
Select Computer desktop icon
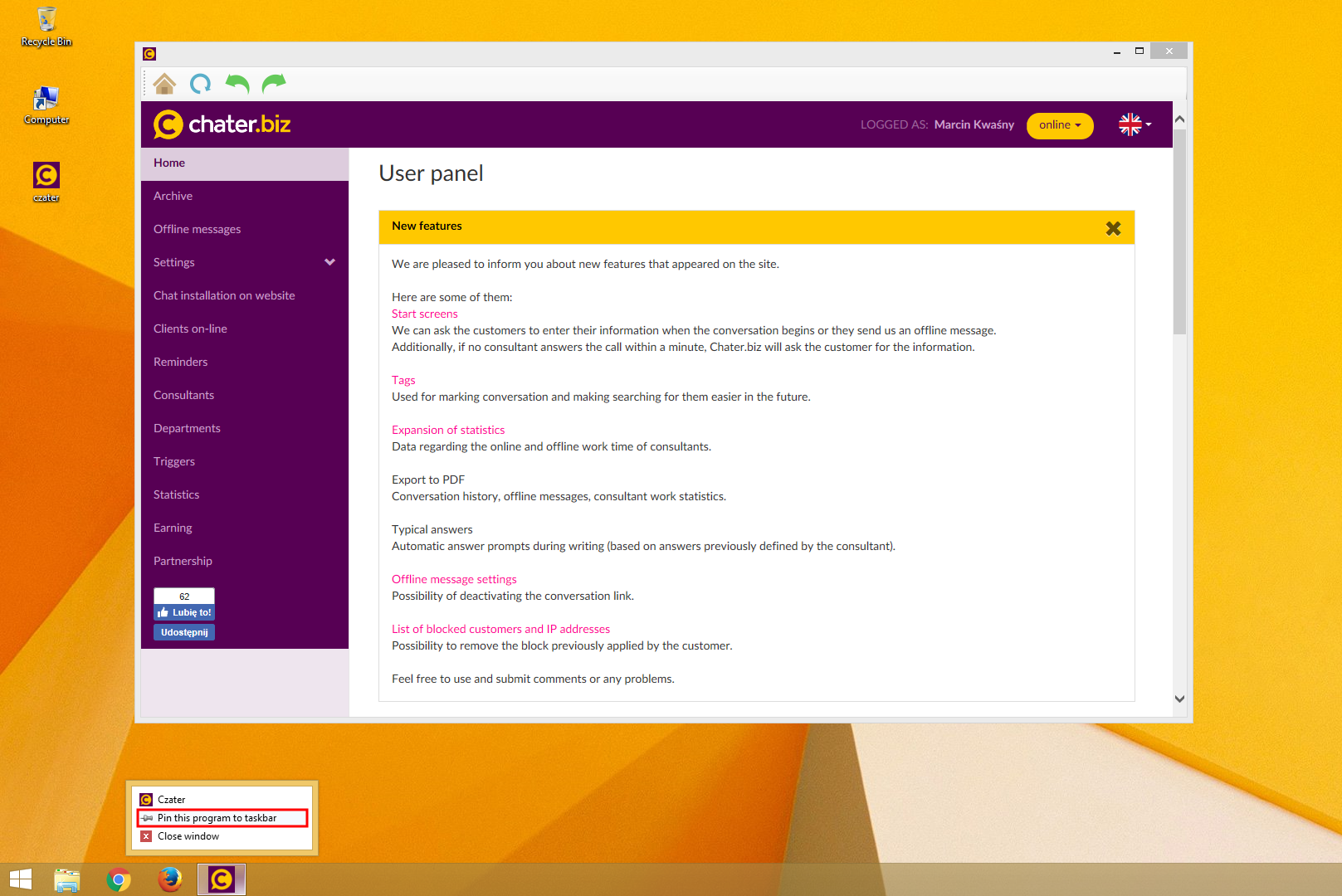(46, 105)
